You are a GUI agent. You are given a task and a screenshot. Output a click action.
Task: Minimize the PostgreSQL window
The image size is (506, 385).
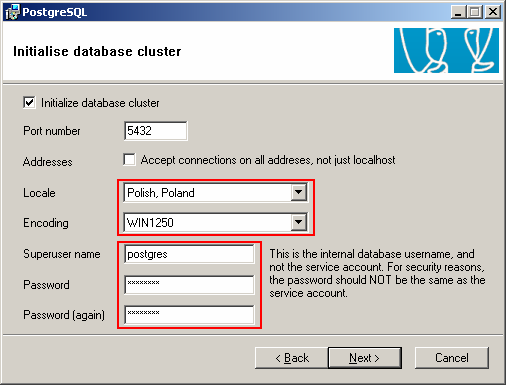(x=458, y=12)
